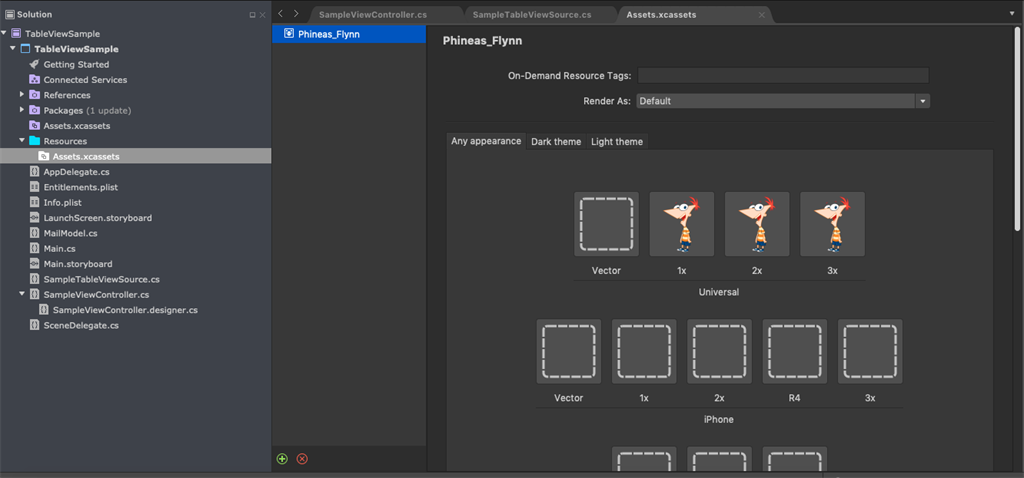This screenshot has width=1024, height=478.
Task: Close the Solution pad
Action: pos(263,14)
